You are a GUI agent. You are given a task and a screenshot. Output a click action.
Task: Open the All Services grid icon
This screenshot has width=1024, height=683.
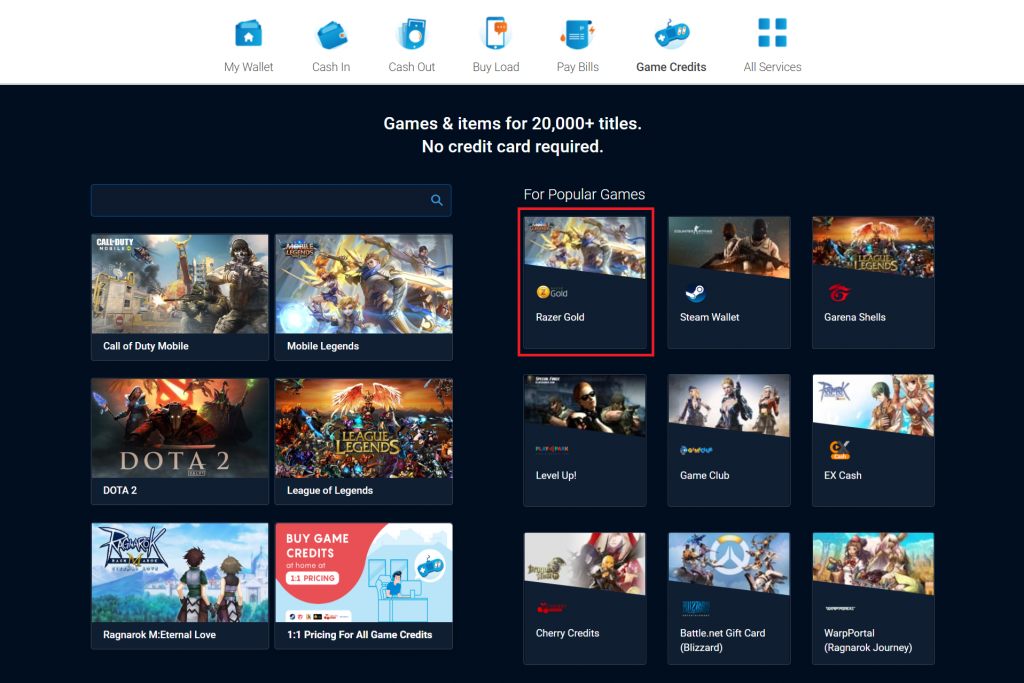[772, 33]
